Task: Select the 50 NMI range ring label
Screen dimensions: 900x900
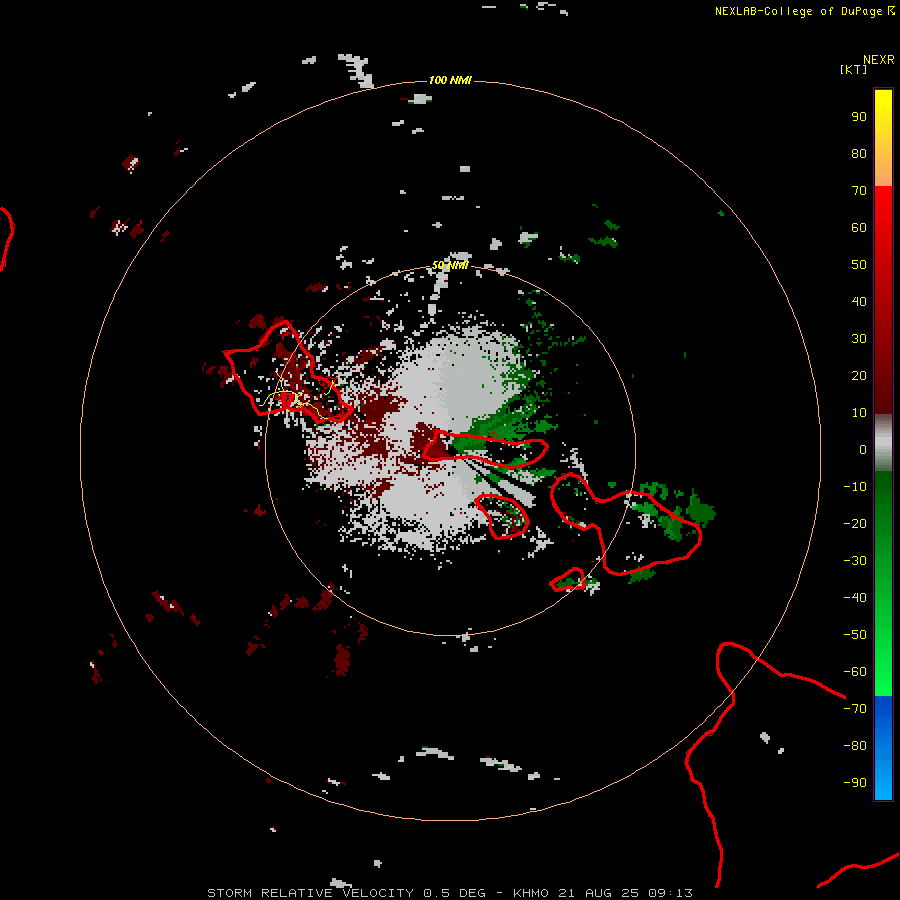Action: pos(451,265)
